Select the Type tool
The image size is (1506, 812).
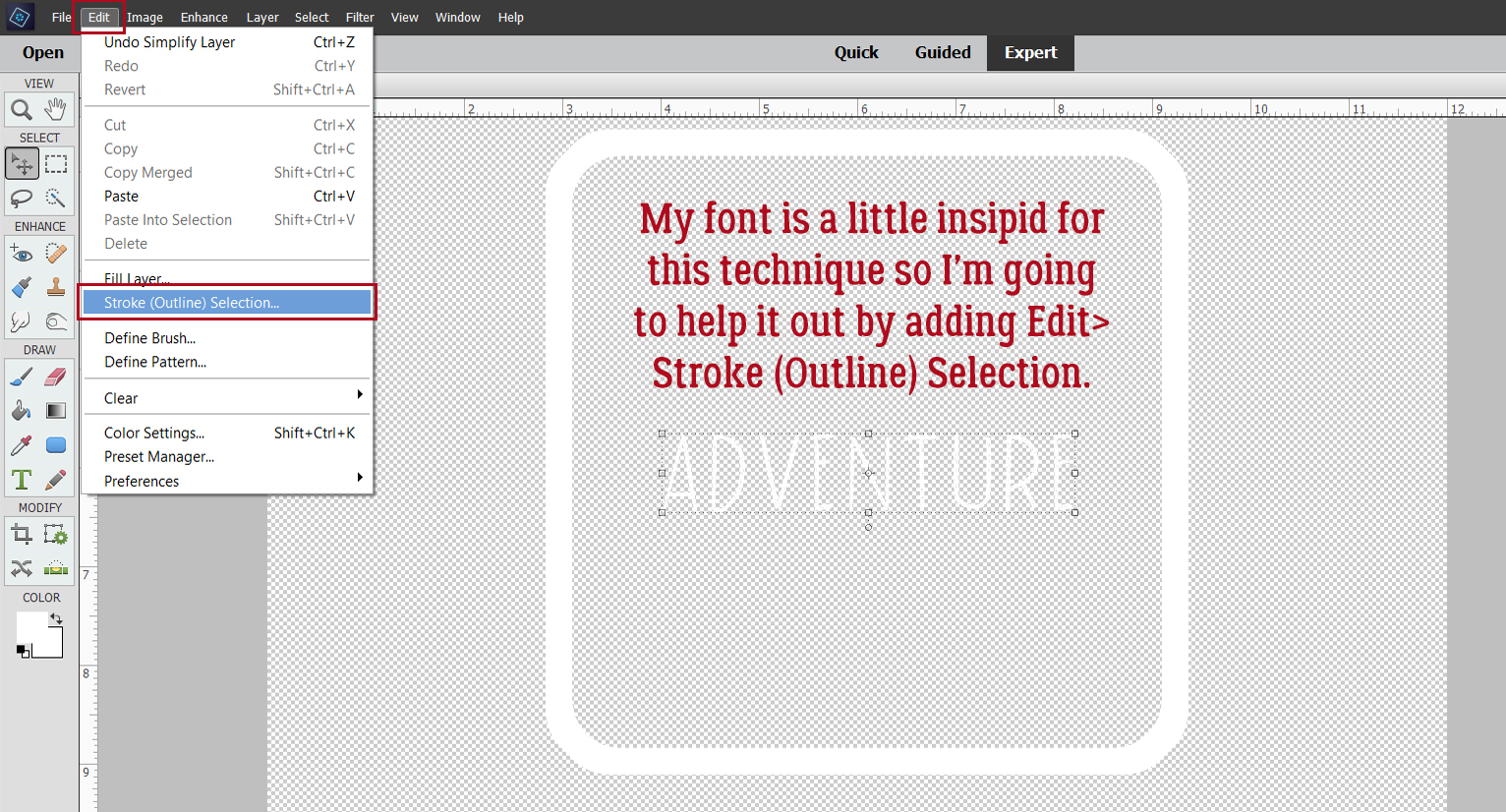pyautogui.click(x=22, y=480)
